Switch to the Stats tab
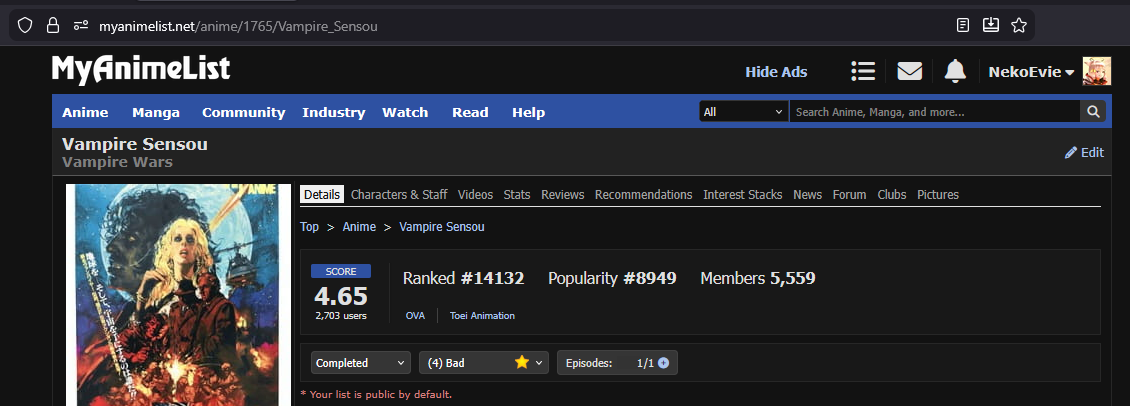This screenshot has height=406, width=1130. tap(517, 195)
